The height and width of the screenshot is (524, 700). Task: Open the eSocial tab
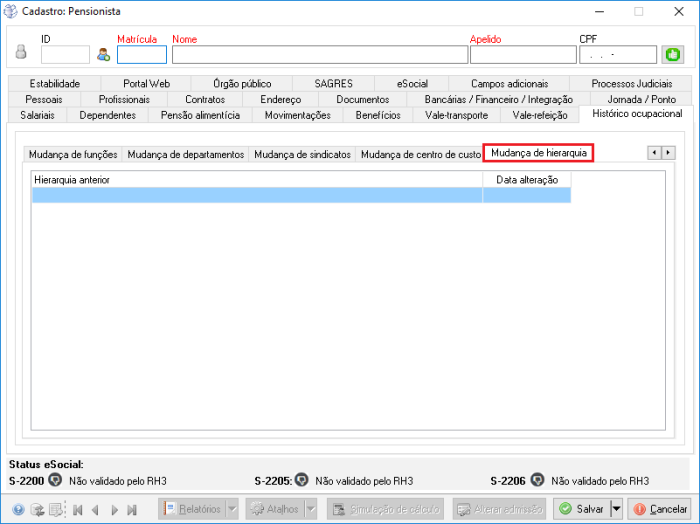click(x=411, y=84)
